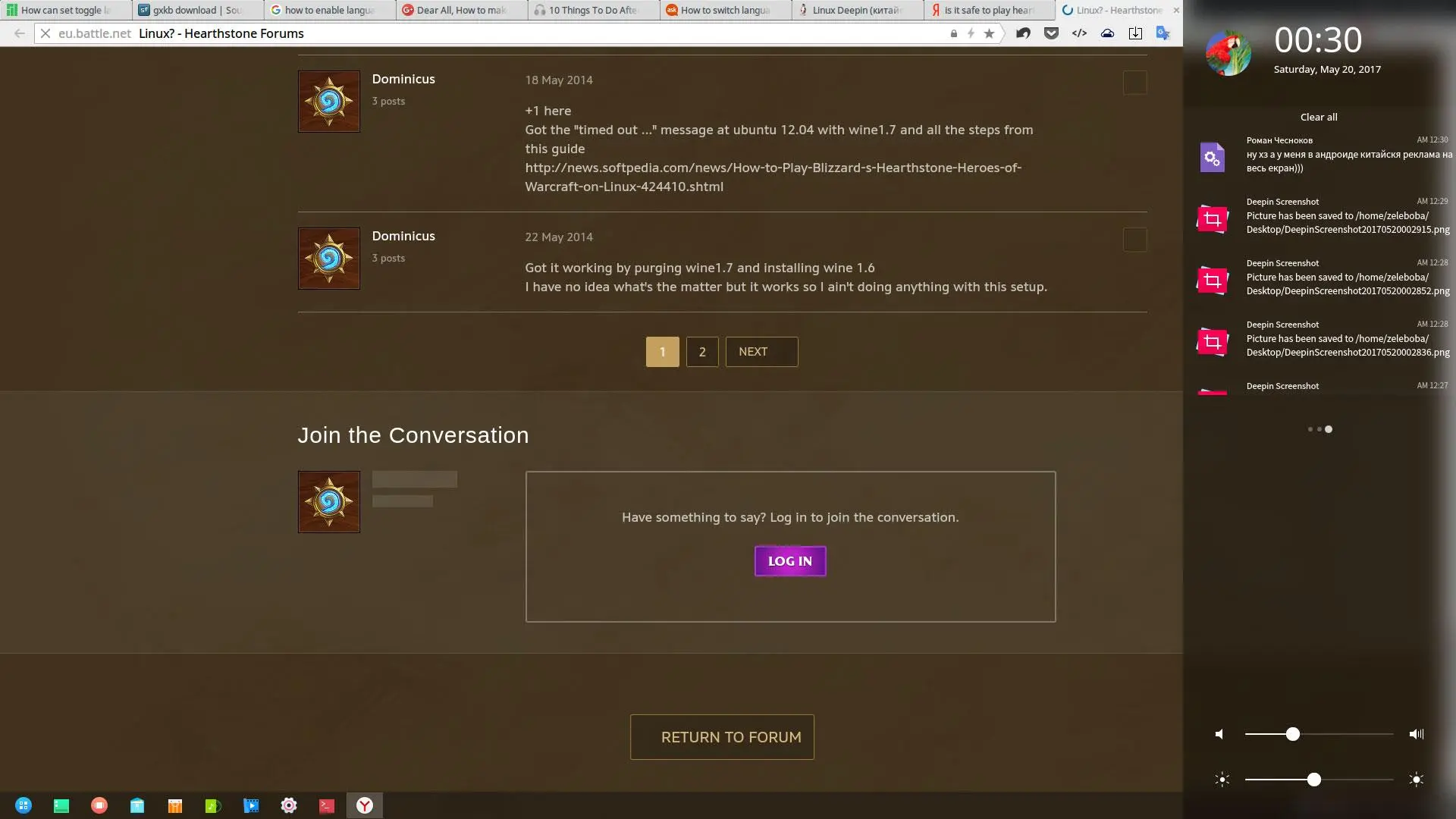The image size is (1456, 819).
Task: Close the Linux? - Hearthstone tab
Action: pos(1176,10)
